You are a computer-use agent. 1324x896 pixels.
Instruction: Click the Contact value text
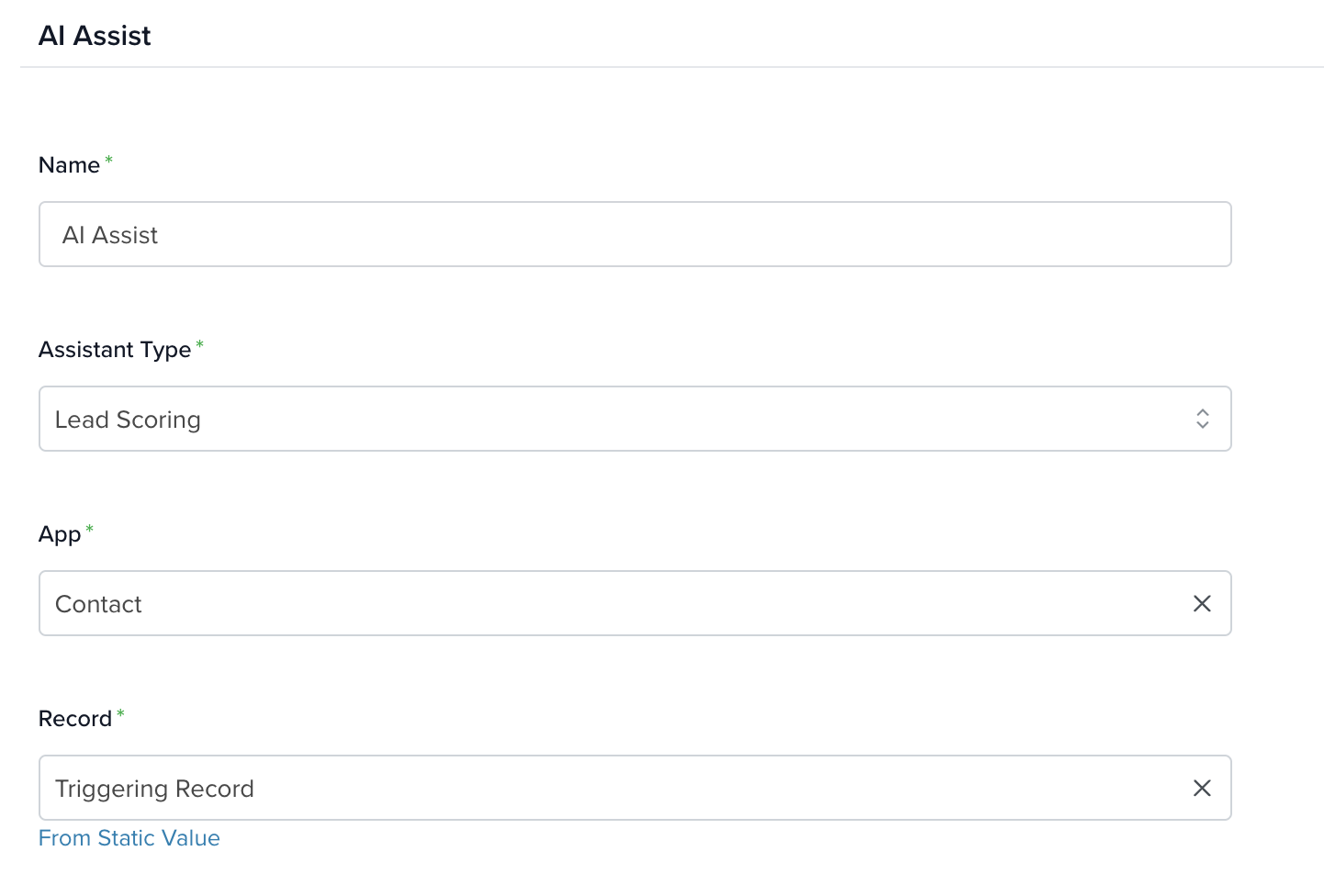(x=98, y=604)
